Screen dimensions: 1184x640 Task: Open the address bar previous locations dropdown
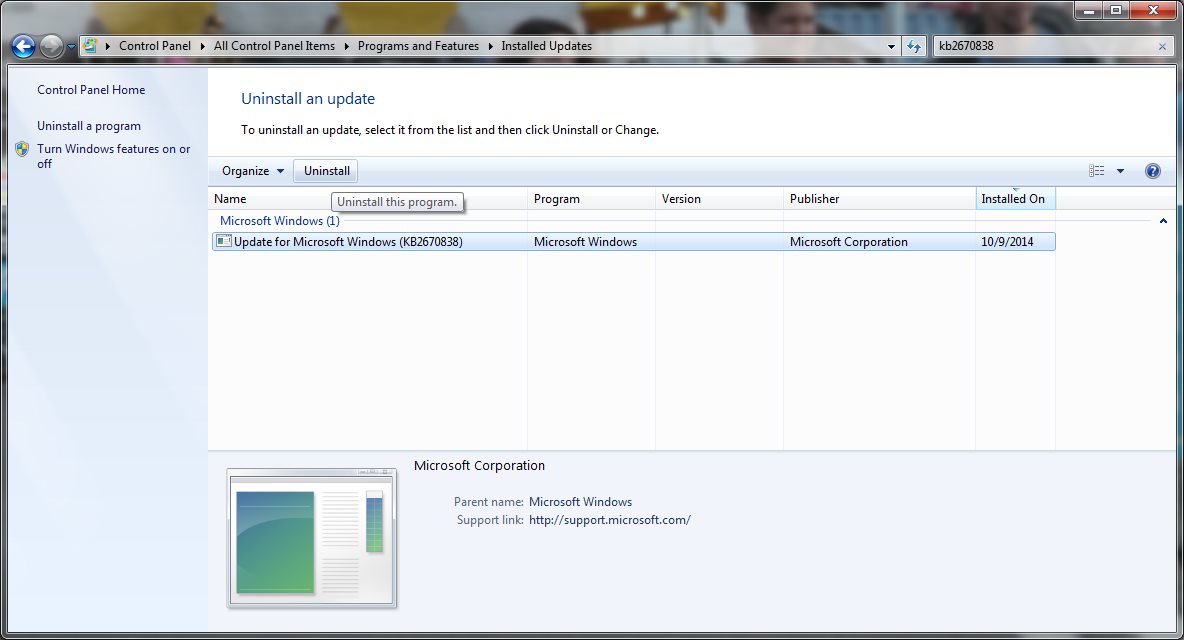[891, 47]
